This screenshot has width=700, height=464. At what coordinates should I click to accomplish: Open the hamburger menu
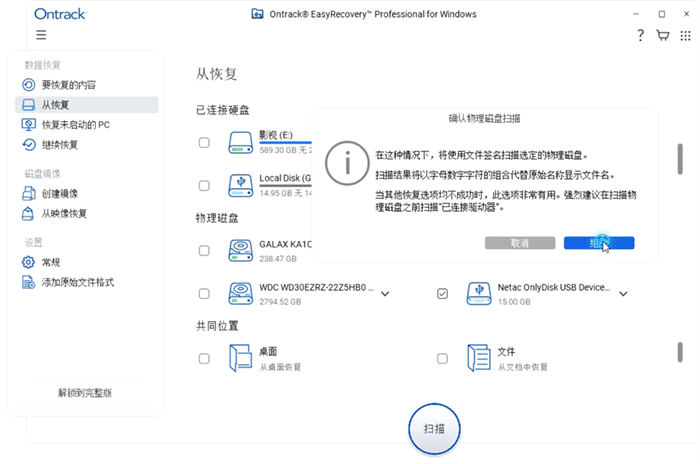(41, 35)
